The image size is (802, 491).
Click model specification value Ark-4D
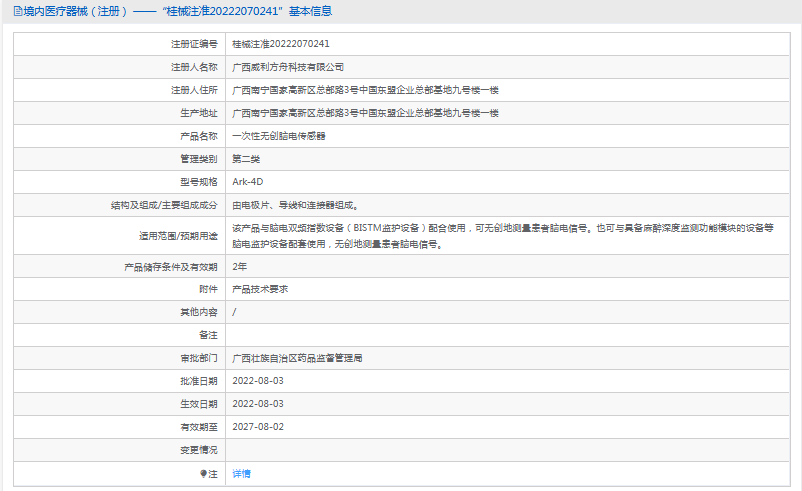pos(248,182)
